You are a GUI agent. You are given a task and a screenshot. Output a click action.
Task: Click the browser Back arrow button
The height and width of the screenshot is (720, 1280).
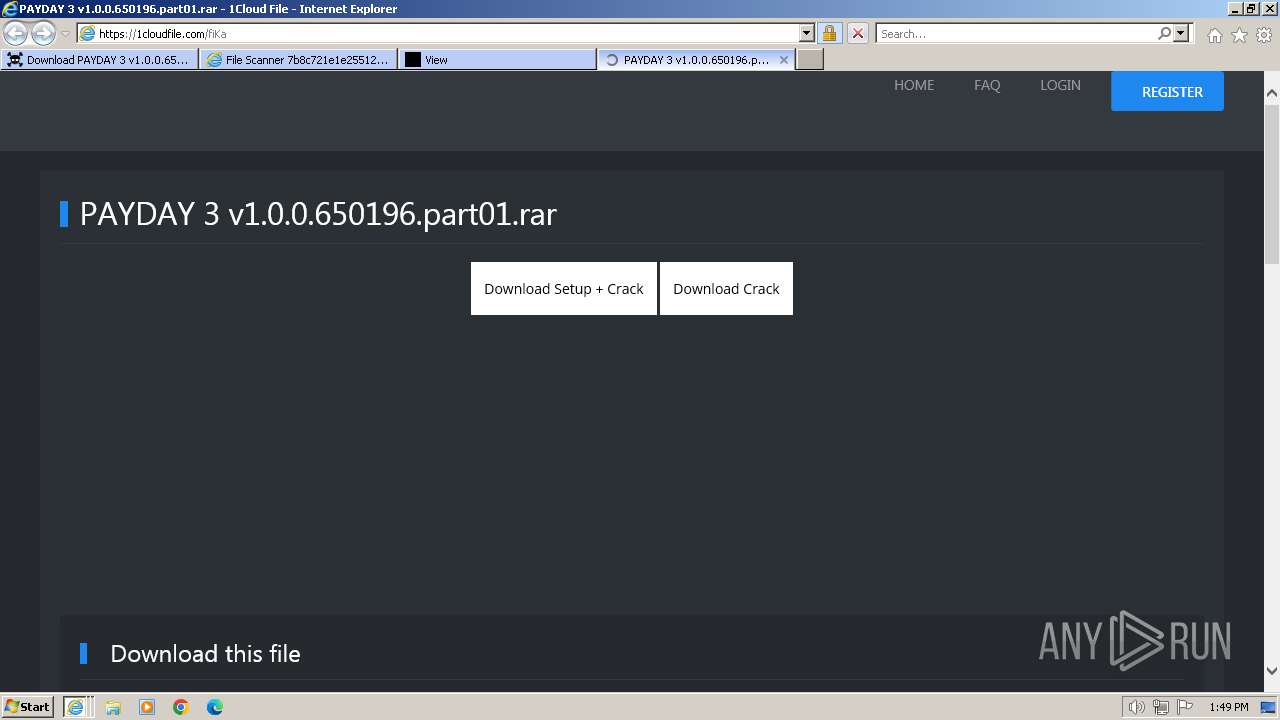coord(15,33)
